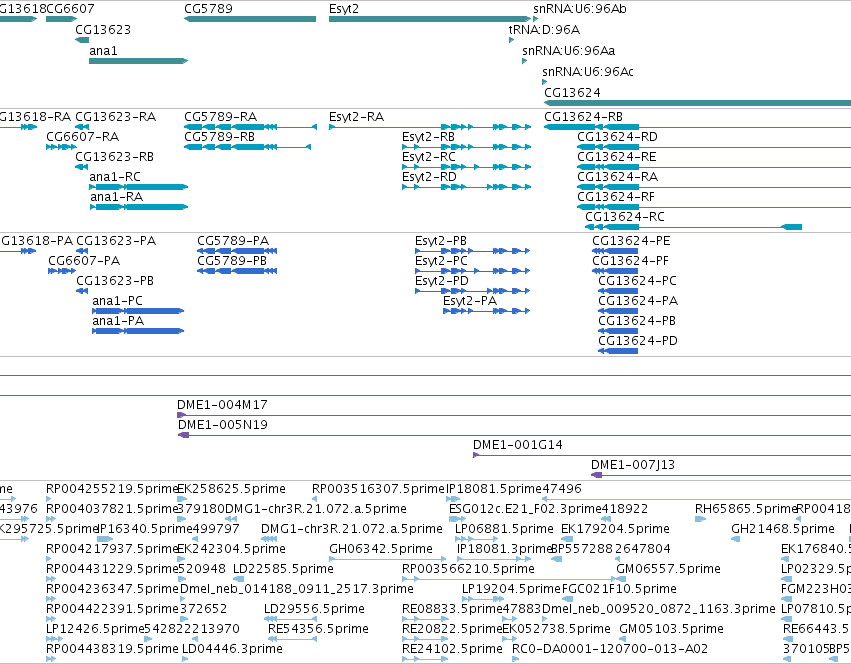The height and width of the screenshot is (664, 851).
Task: Select the CG6607-PA CDS
Action: click(62, 271)
